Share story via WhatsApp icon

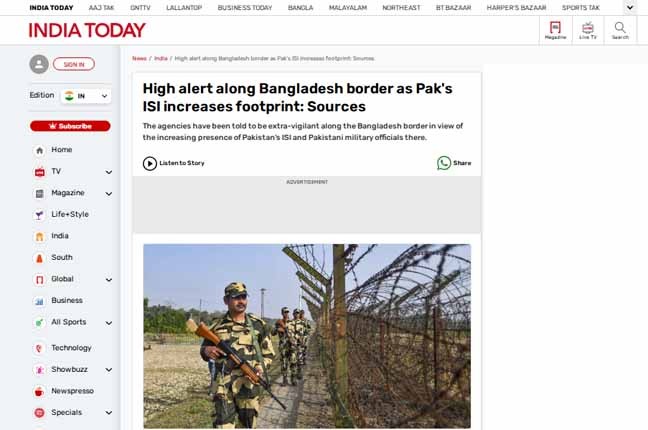(x=444, y=163)
